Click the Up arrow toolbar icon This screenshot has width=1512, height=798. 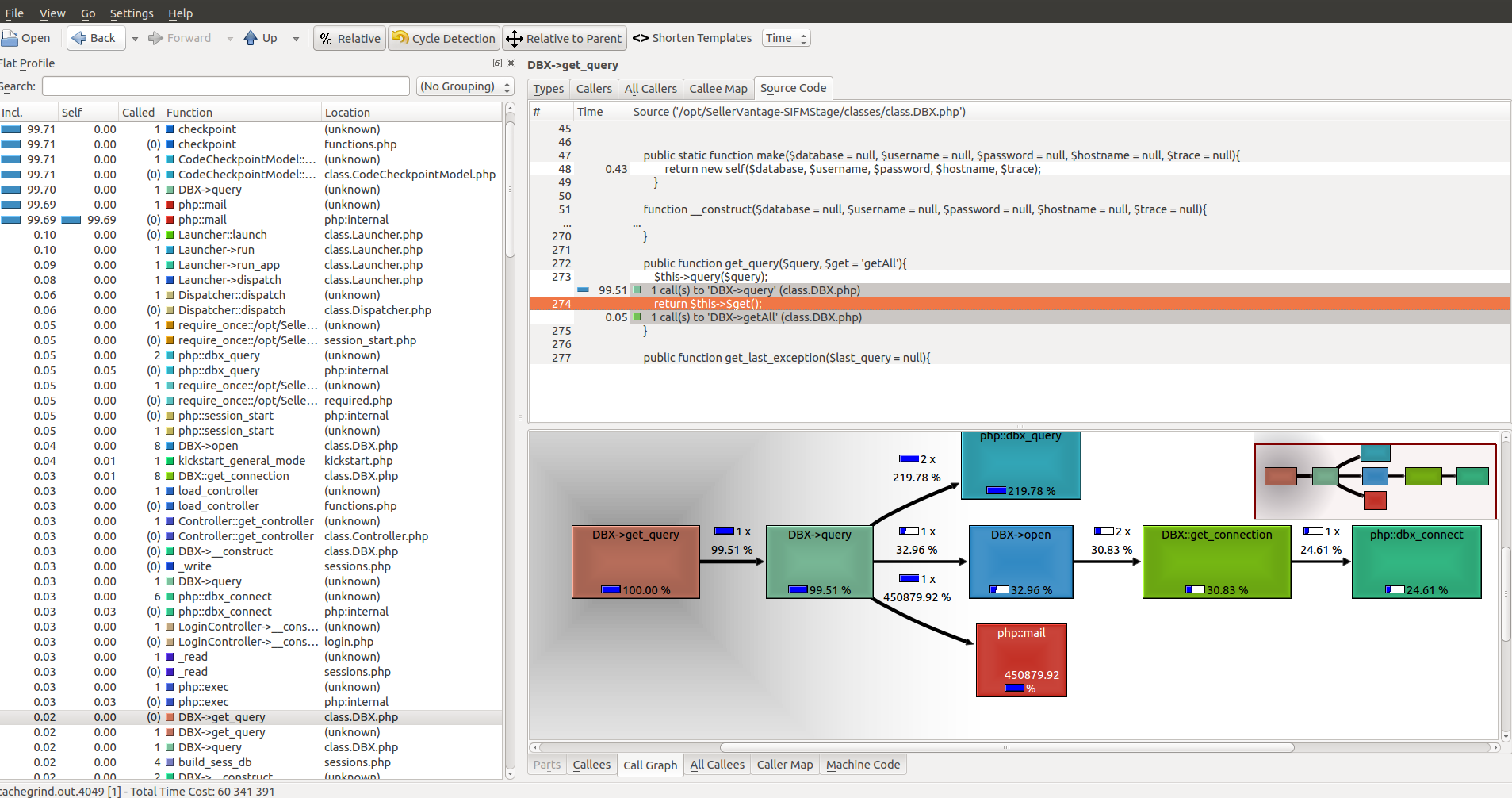[251, 38]
